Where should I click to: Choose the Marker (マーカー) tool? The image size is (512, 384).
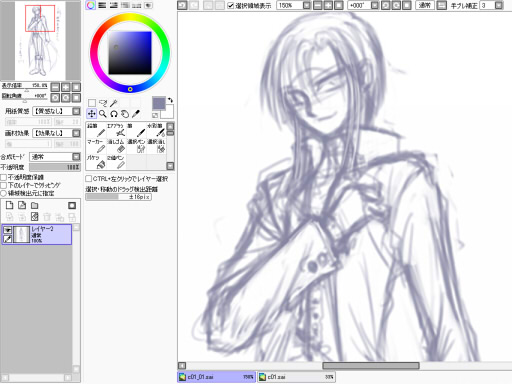[x=96, y=146]
